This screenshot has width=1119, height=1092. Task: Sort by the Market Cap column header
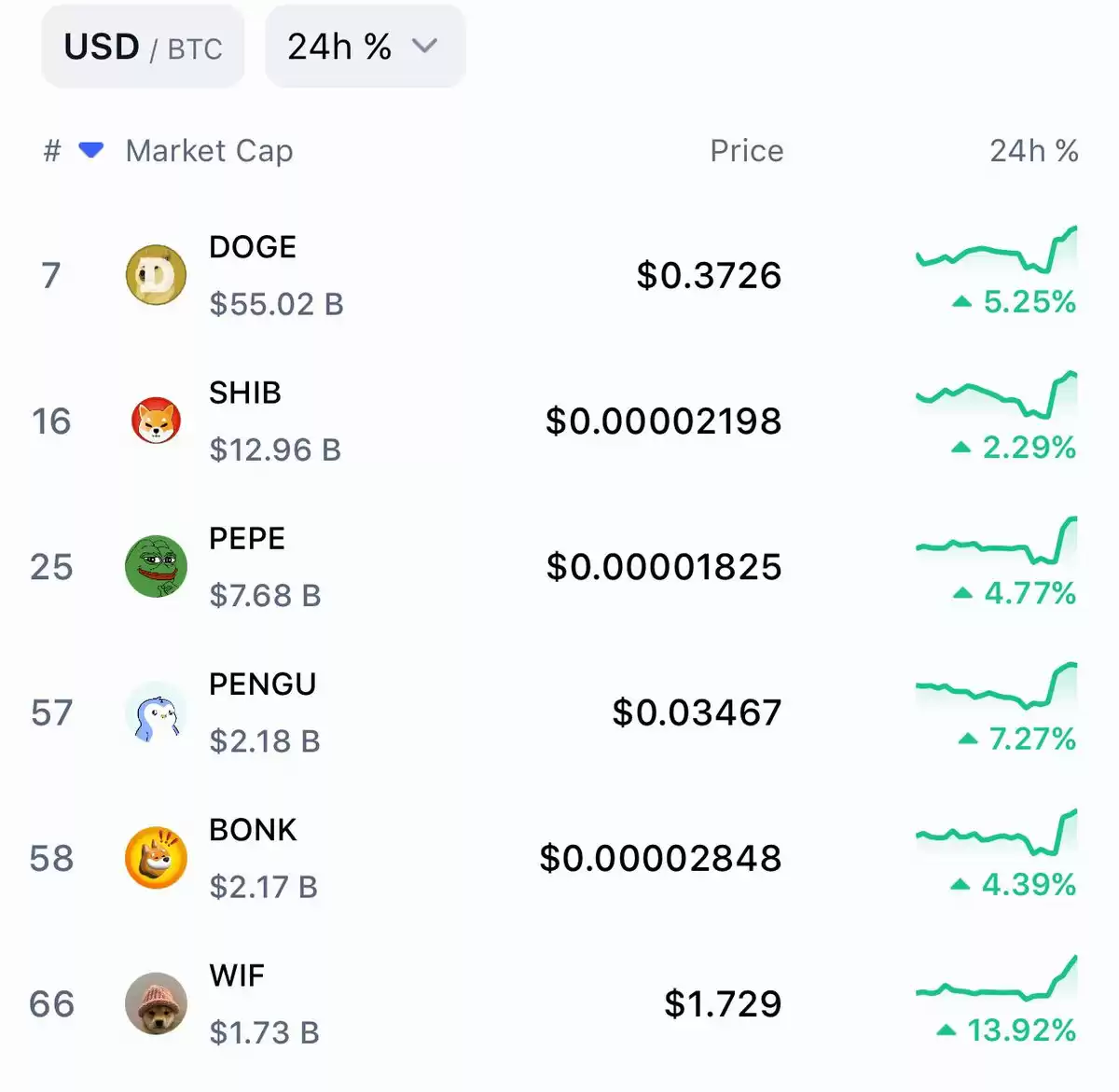click(x=209, y=151)
